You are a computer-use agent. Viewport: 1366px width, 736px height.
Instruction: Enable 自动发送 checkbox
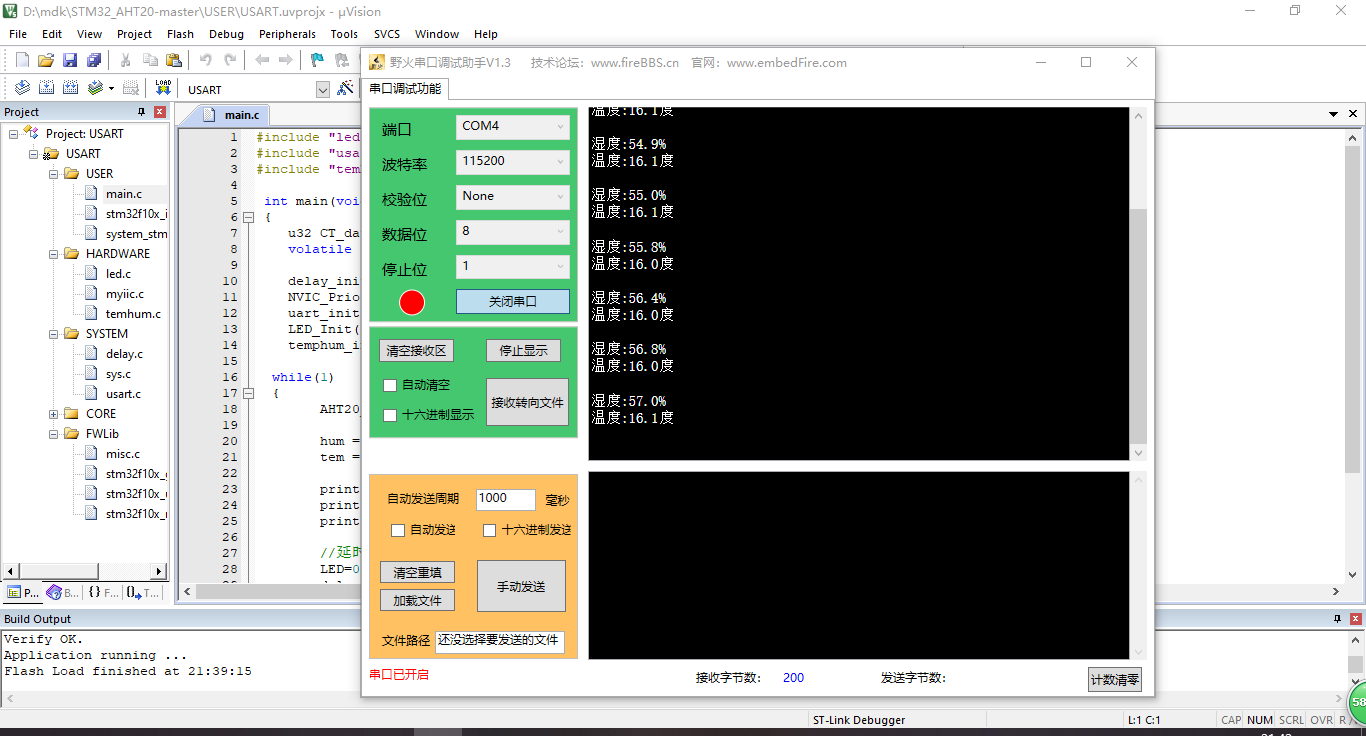398,530
